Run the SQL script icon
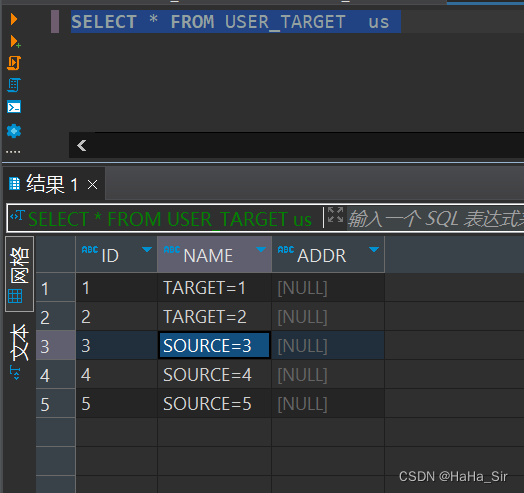524x493 pixels. 14,63
